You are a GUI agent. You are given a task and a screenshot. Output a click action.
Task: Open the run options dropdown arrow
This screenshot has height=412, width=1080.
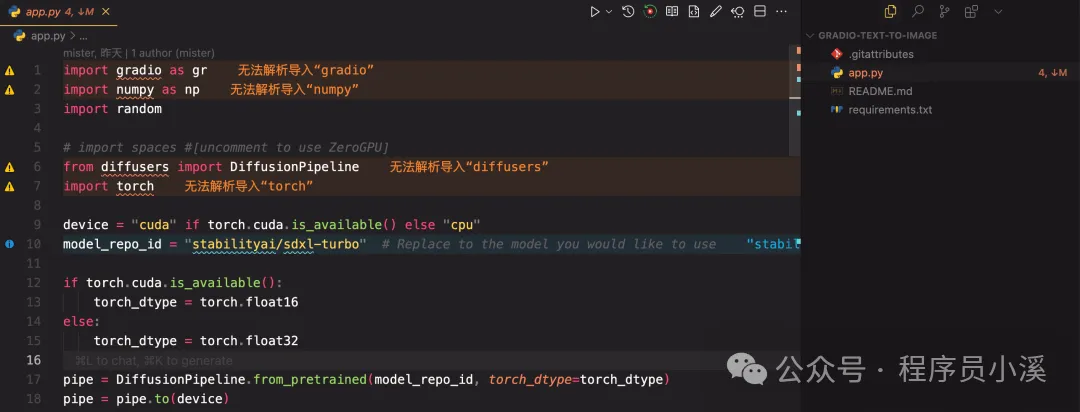click(x=609, y=12)
